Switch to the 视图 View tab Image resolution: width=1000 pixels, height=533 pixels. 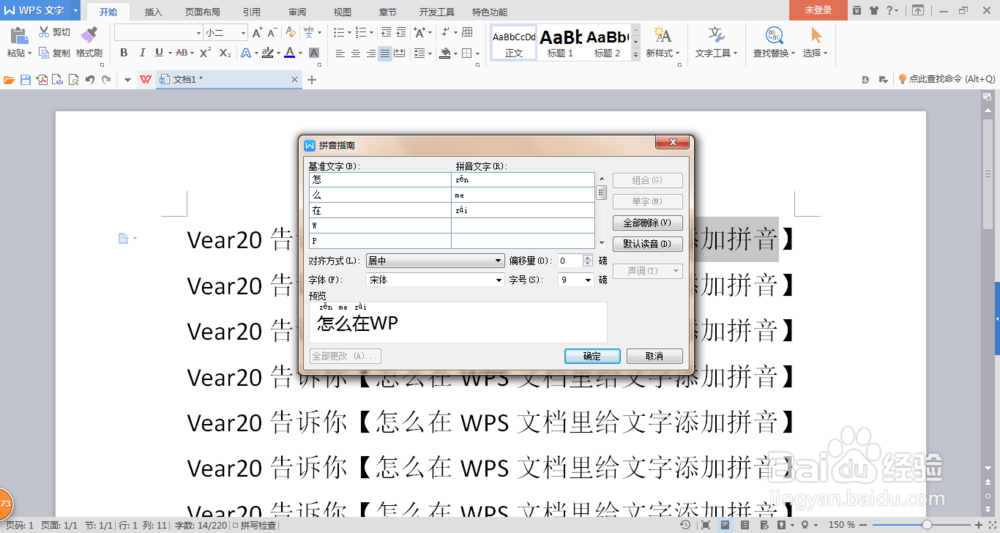342,11
